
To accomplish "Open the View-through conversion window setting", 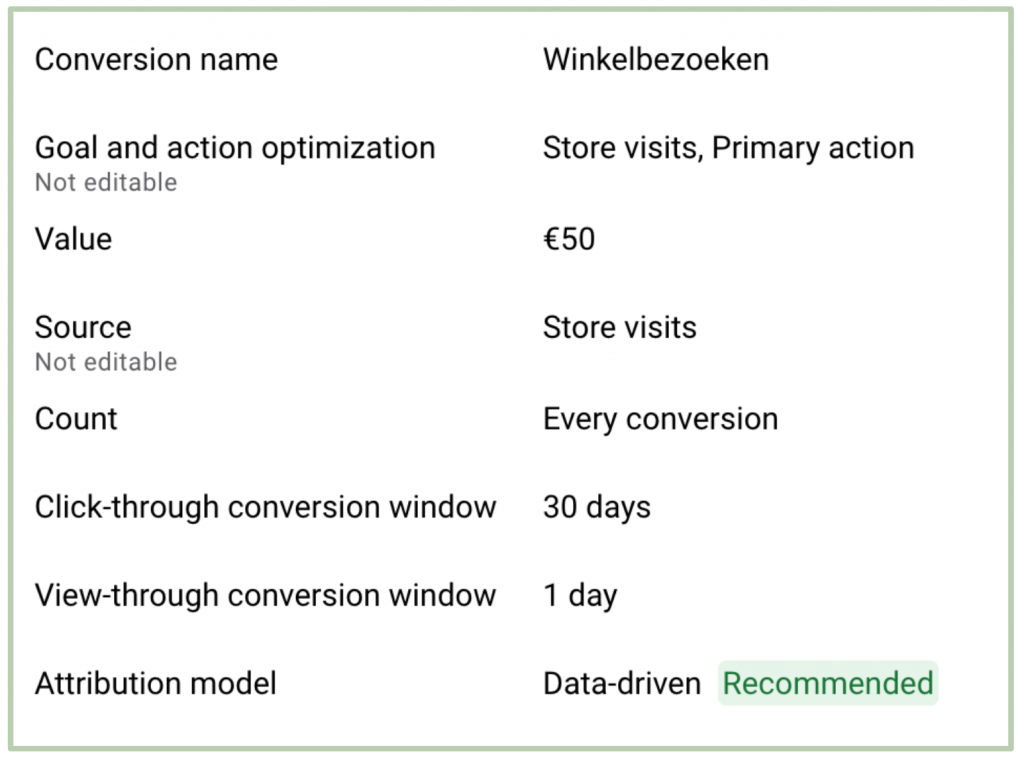I will click(x=511, y=595).
